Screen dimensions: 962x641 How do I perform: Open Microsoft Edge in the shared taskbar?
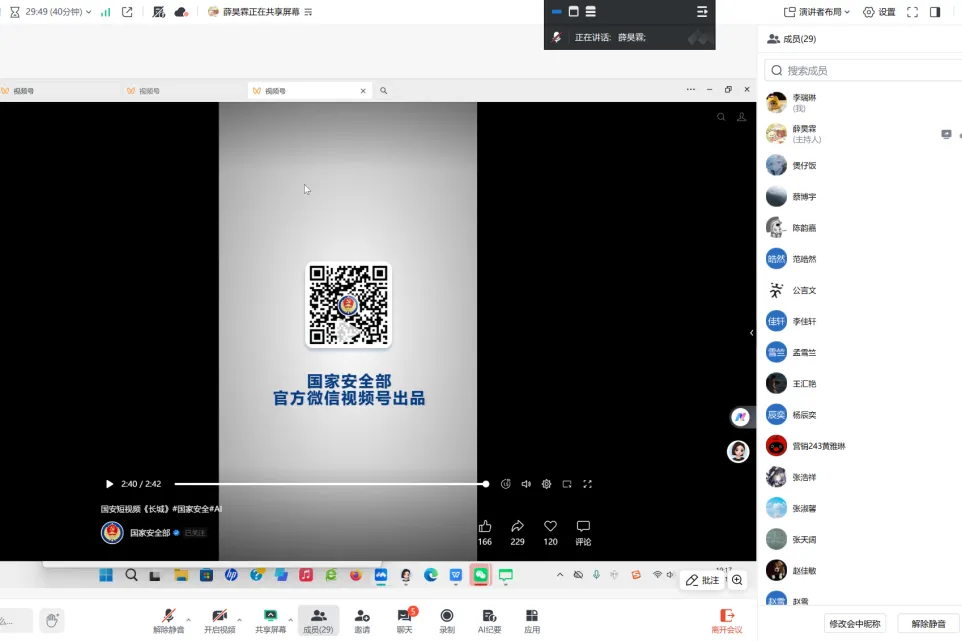(x=431, y=575)
